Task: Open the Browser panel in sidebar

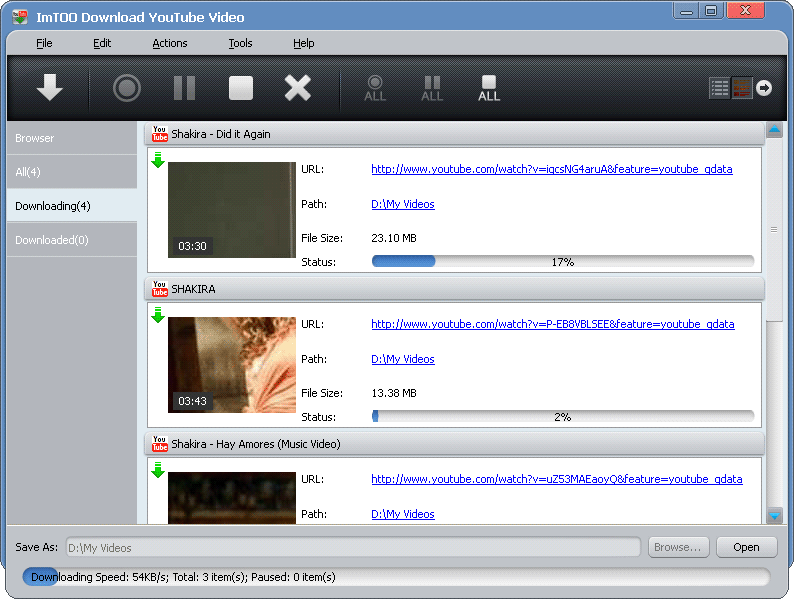Action: click(35, 138)
